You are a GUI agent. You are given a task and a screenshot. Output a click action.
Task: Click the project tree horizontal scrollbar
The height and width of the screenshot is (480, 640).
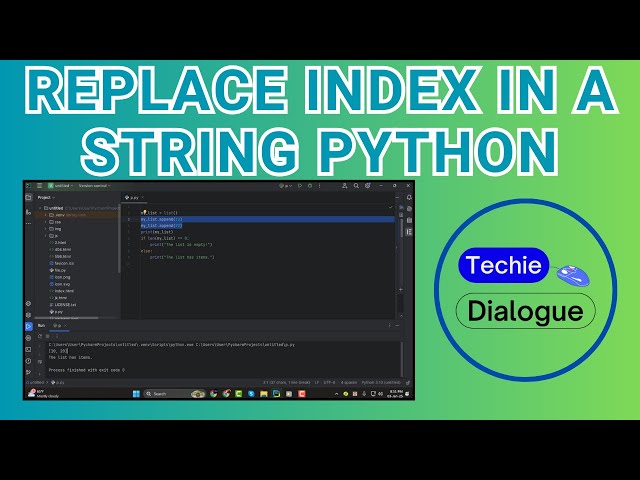pos(66,318)
